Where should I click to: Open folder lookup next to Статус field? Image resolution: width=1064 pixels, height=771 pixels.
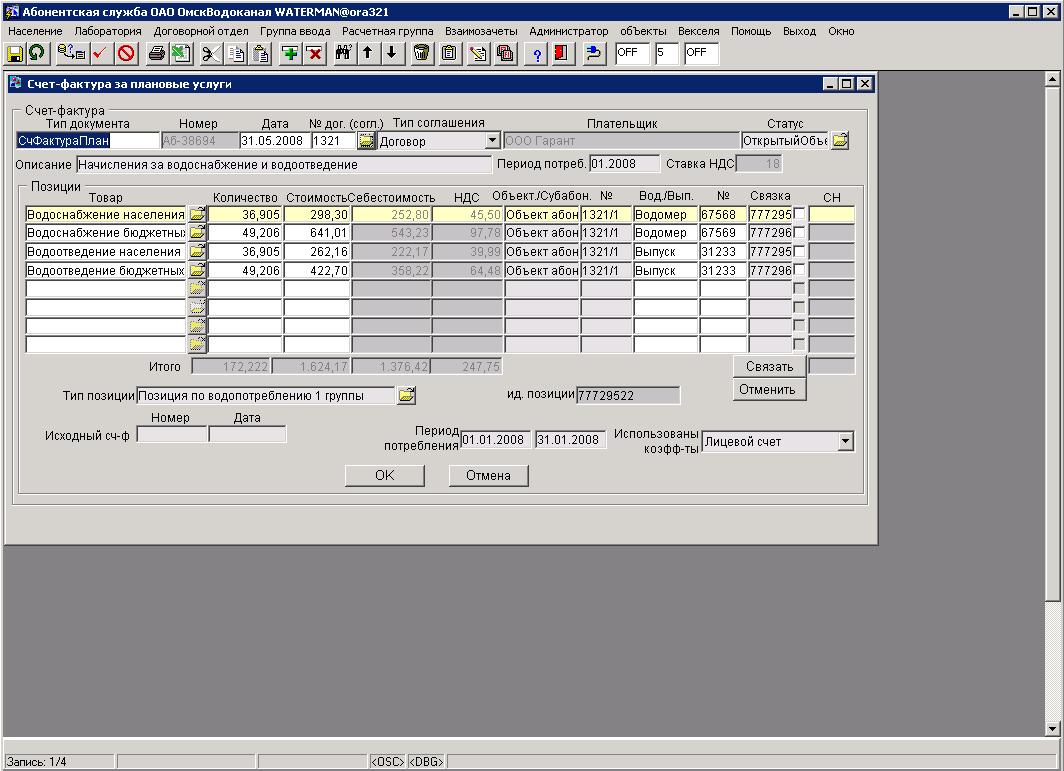tap(840, 141)
